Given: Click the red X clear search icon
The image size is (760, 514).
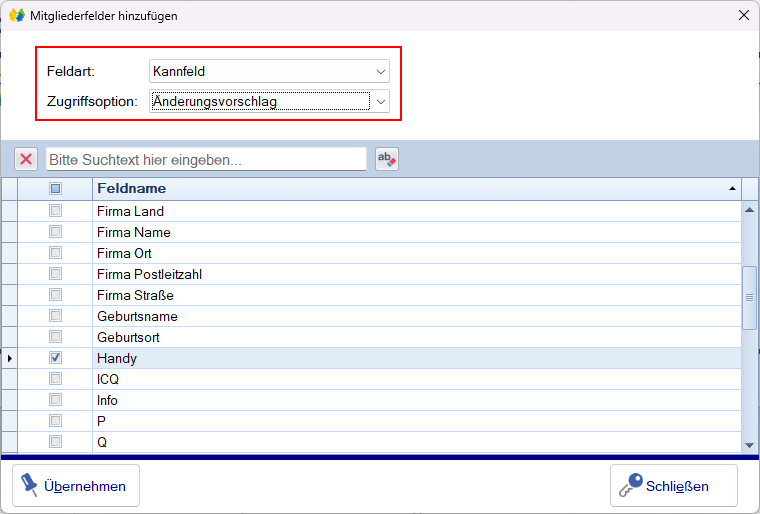Looking at the screenshot, I should click(x=26, y=159).
